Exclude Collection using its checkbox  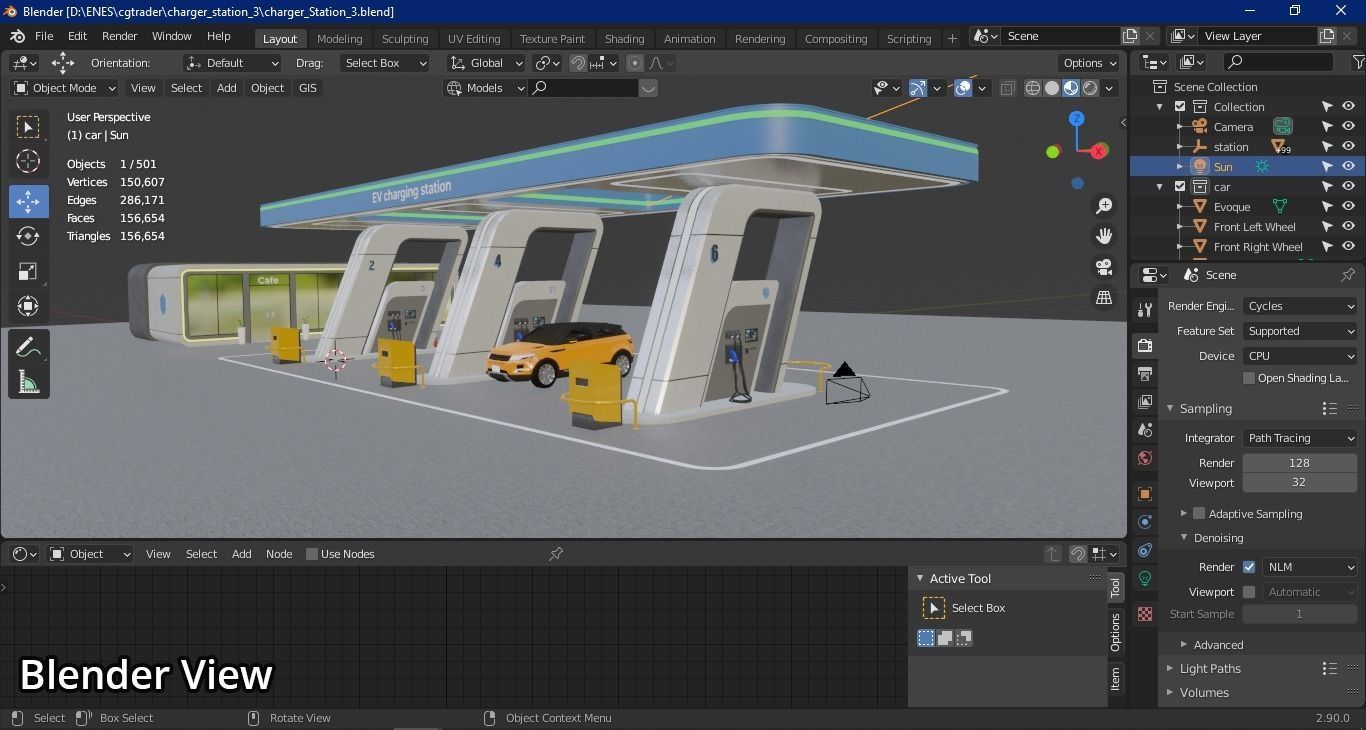click(1180, 107)
